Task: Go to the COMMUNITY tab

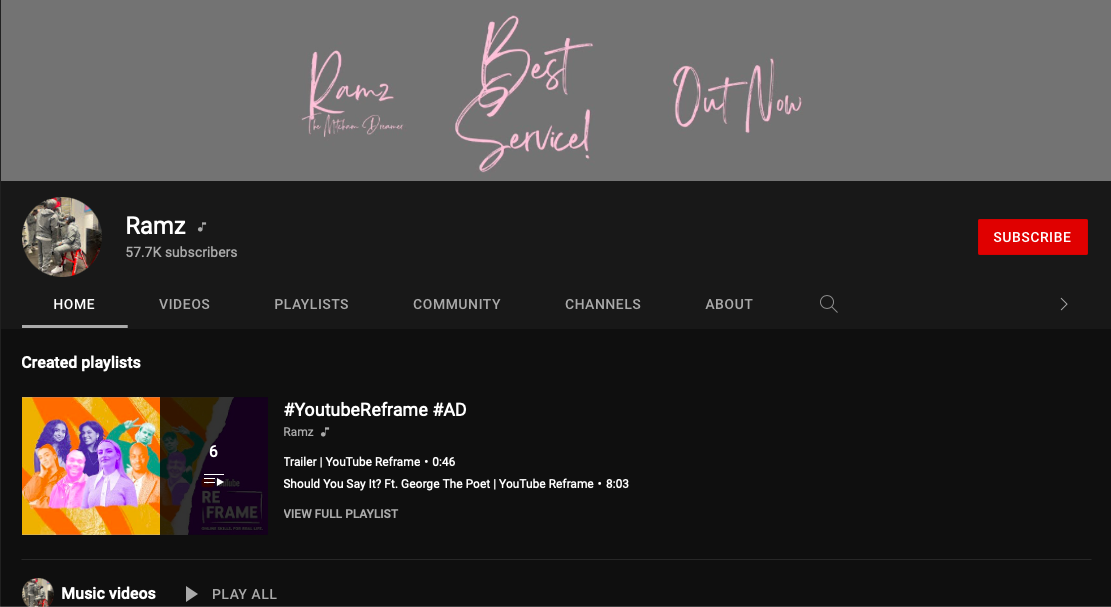Action: [x=457, y=304]
